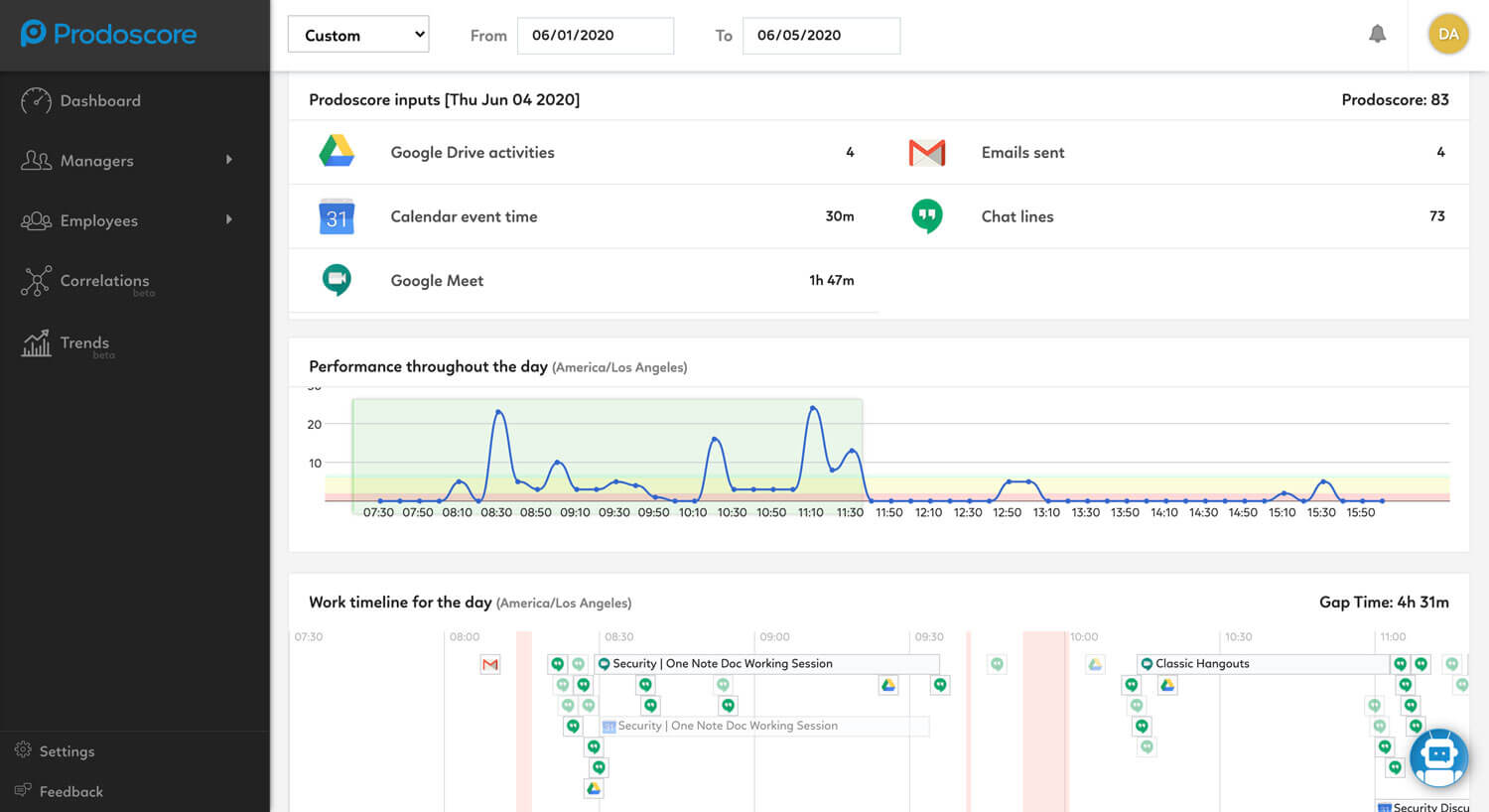The image size is (1489, 812).
Task: Select Security One Note Doc calendar event bar
Action: tap(764, 727)
